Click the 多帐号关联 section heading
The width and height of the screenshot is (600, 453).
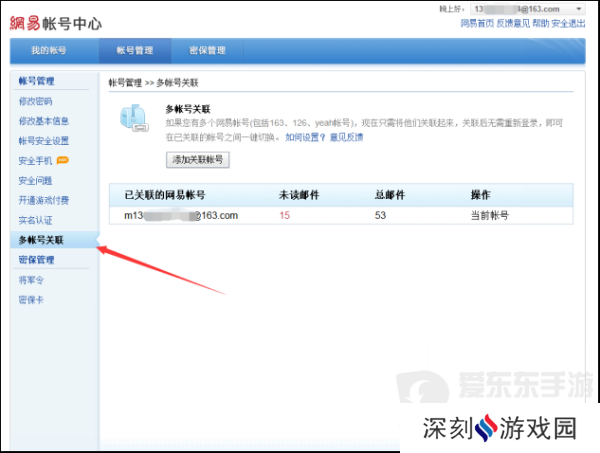[188, 109]
